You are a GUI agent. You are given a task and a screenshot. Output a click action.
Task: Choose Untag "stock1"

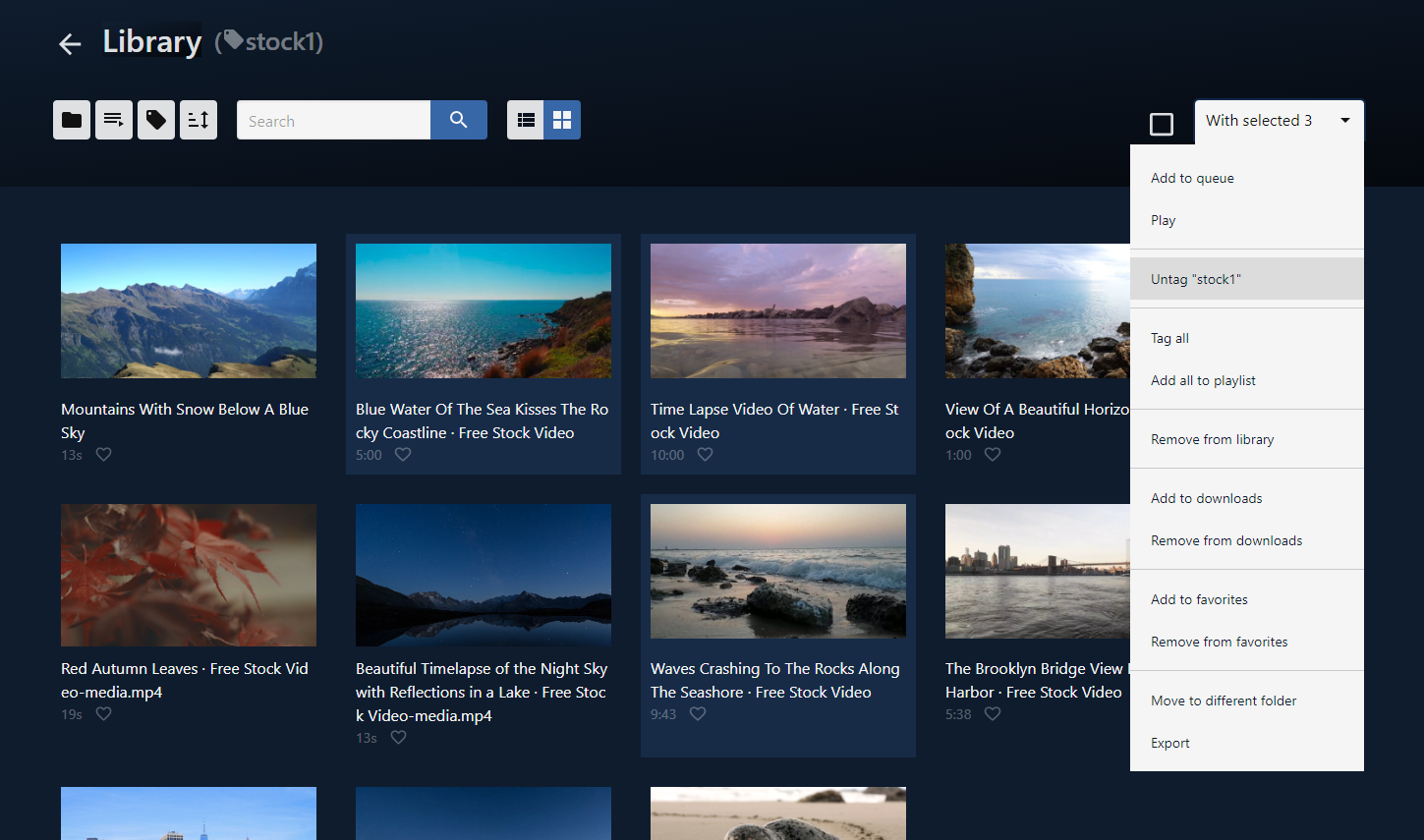[1247, 279]
